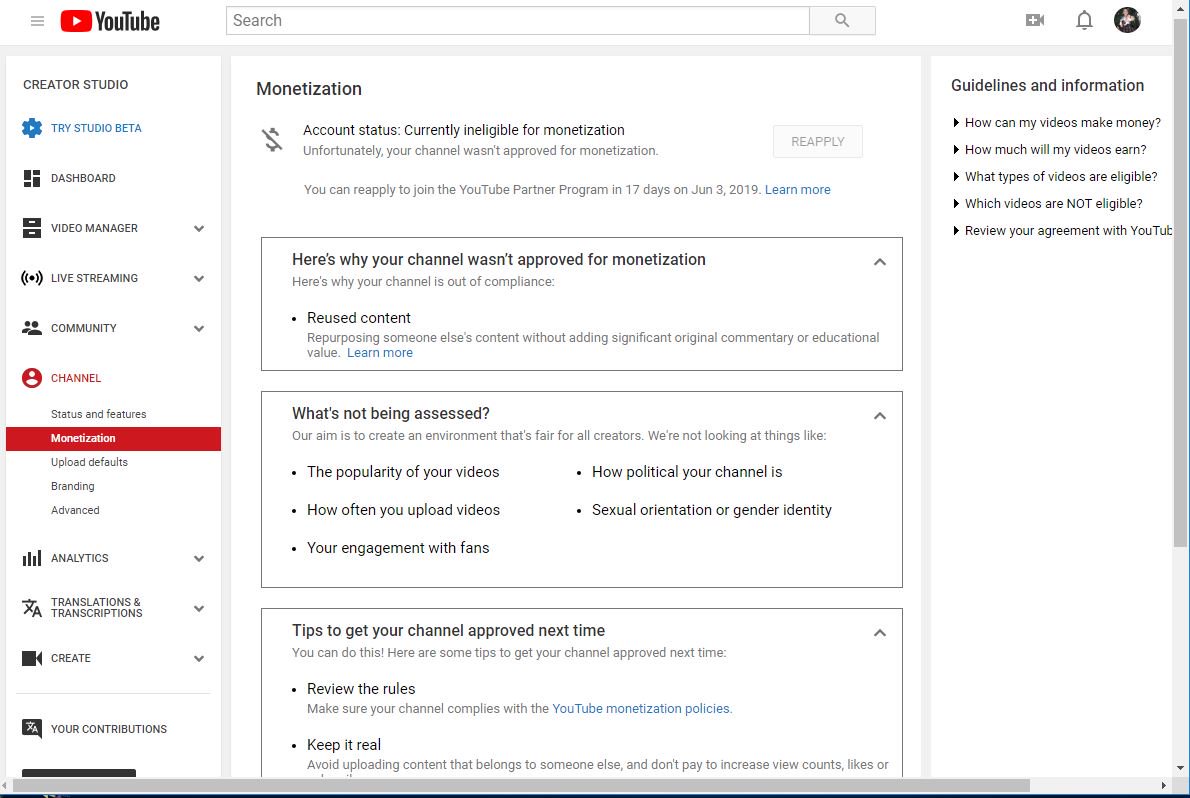
Task: Click the search magnifier button
Action: pyautogui.click(x=842, y=21)
